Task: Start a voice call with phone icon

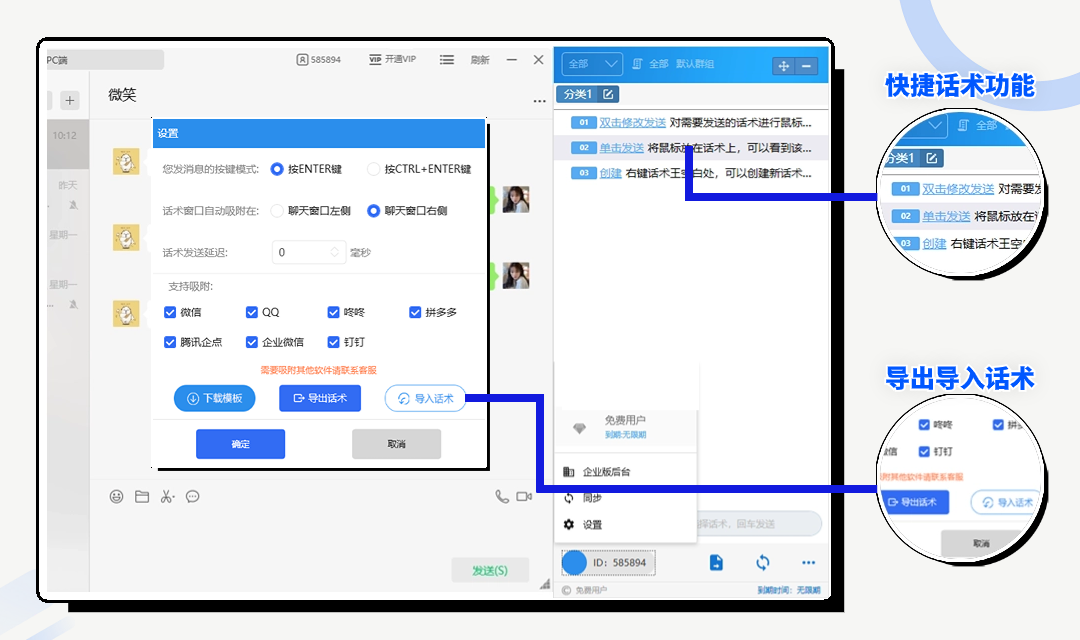Action: click(x=502, y=496)
